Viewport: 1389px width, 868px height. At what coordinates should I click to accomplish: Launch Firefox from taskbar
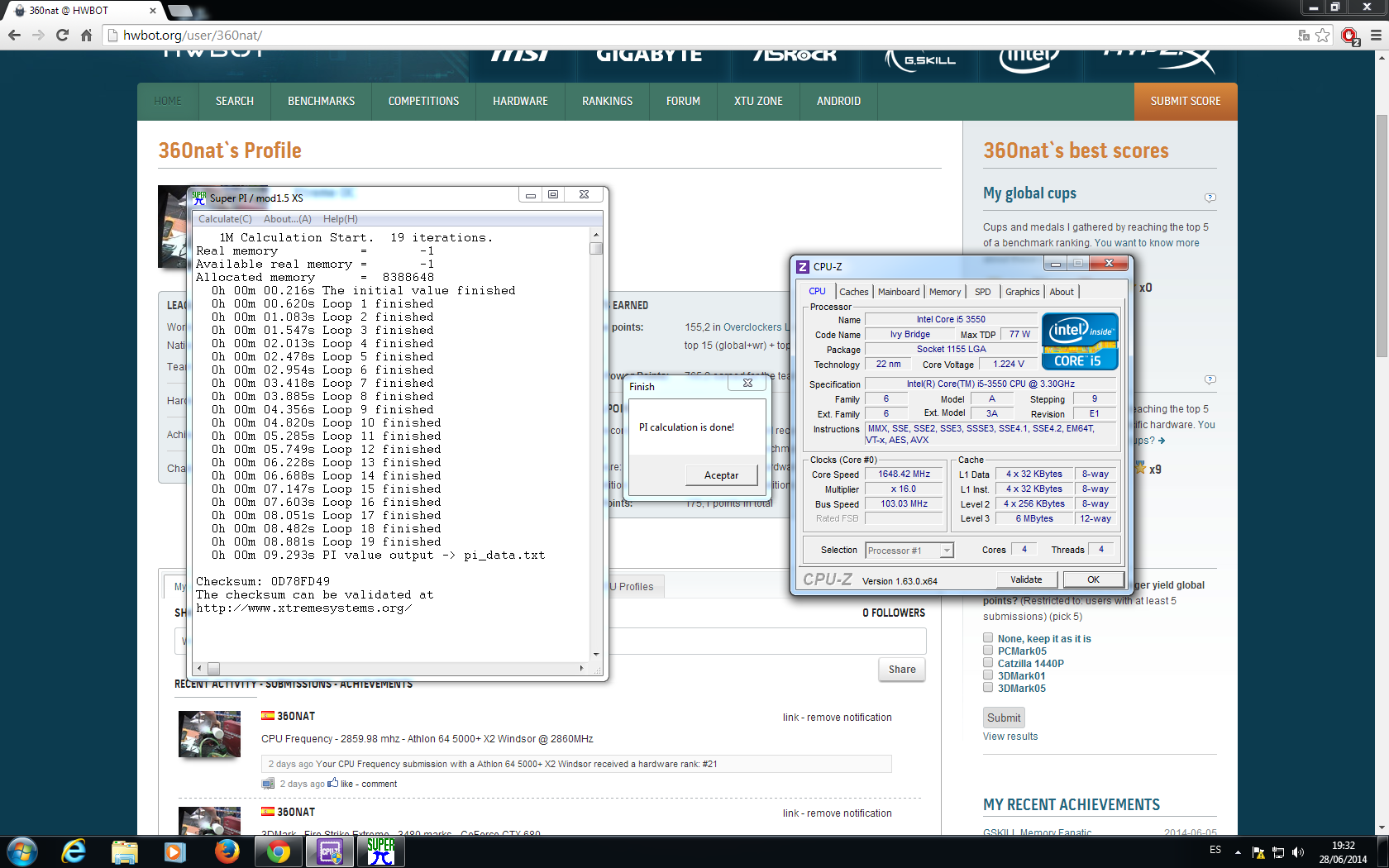[227, 851]
